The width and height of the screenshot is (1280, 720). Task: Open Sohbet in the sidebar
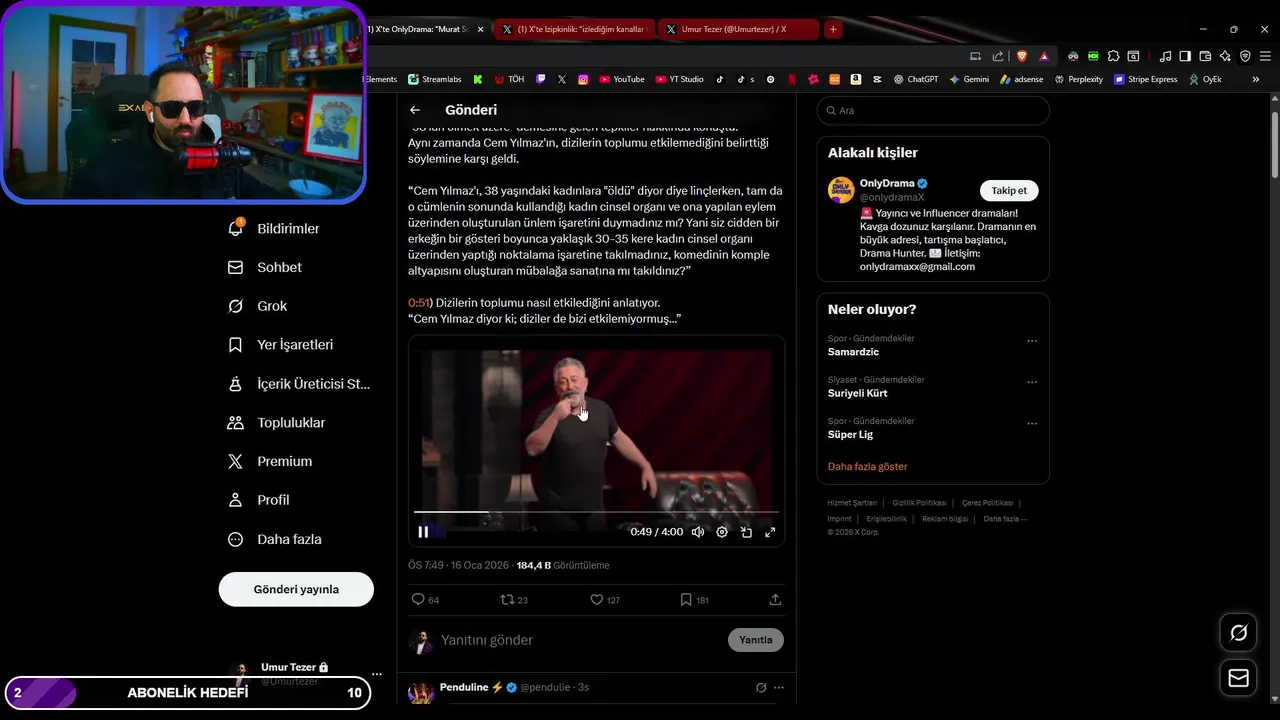pyautogui.click(x=265, y=267)
